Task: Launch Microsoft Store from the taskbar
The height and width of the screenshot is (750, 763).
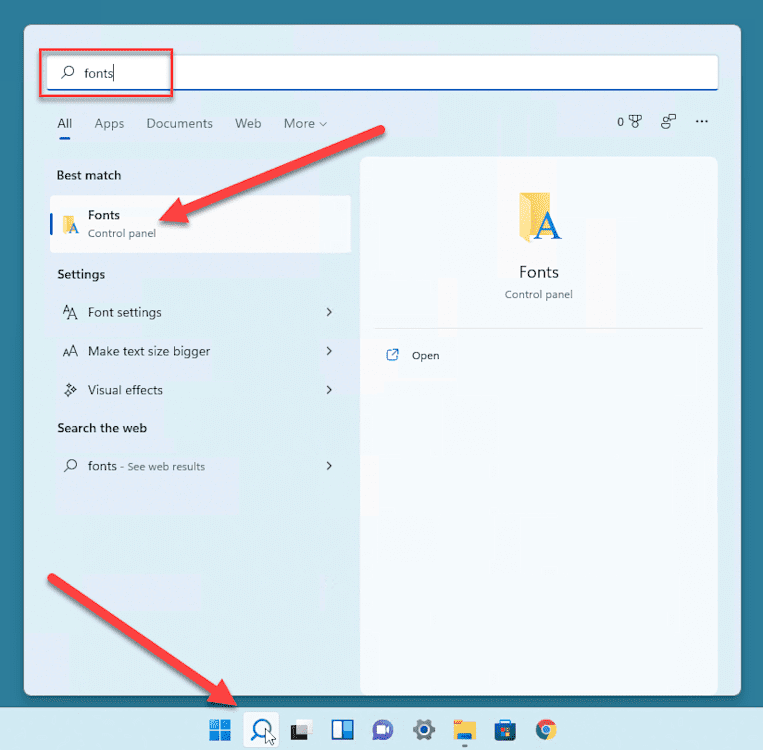Action: [x=505, y=730]
